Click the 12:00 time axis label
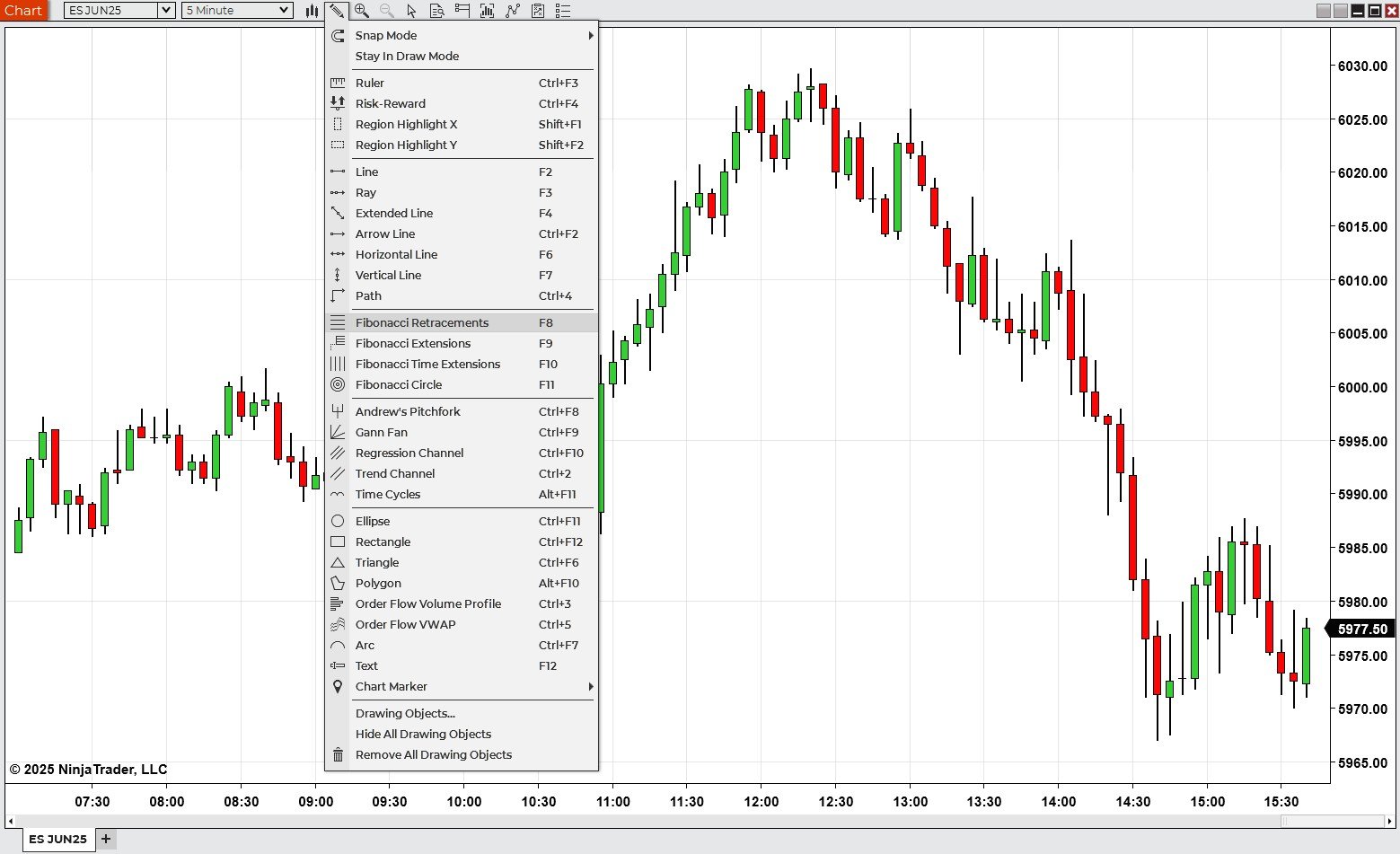This screenshot has height=854, width=1400. coord(762,801)
